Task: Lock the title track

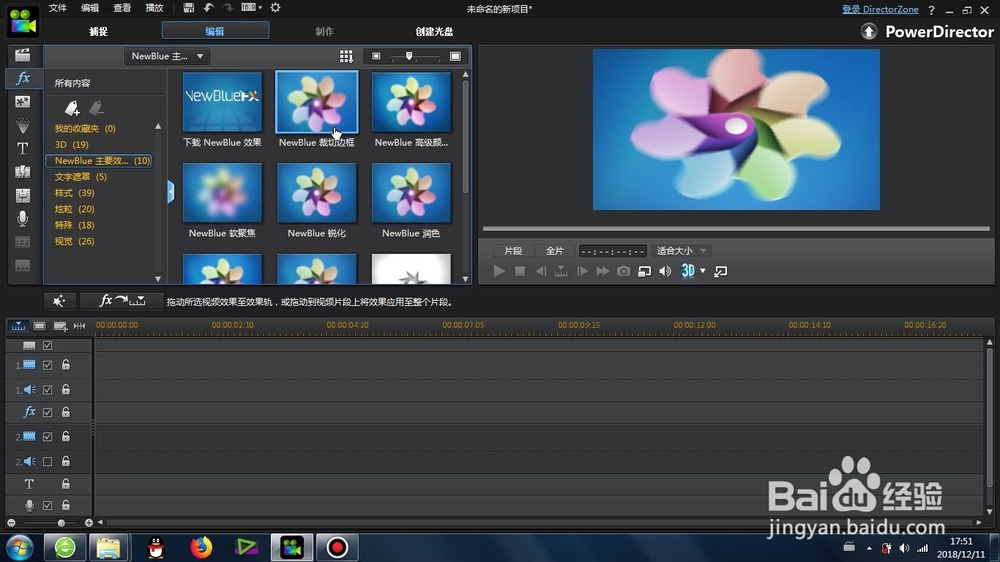Action: tap(66, 484)
